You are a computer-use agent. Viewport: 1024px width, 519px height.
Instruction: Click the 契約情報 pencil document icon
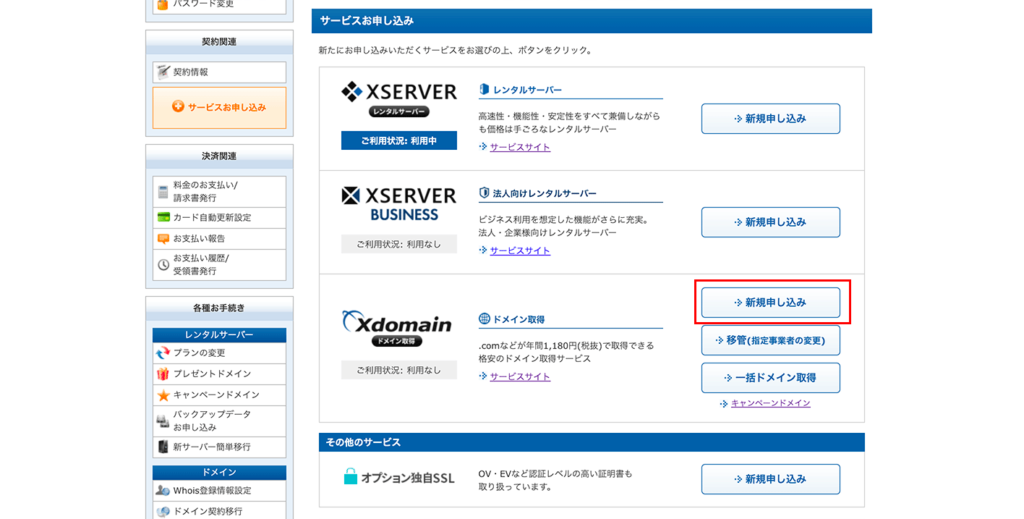(x=163, y=72)
